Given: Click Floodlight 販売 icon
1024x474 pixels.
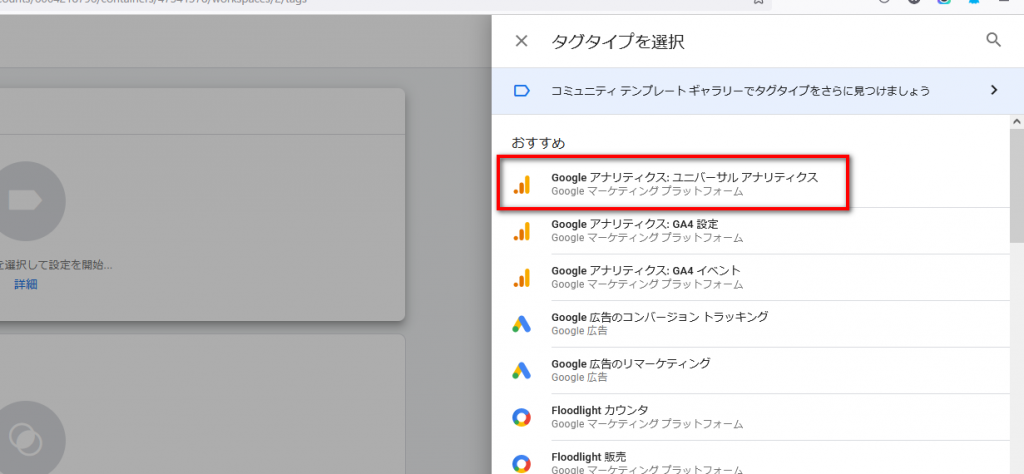Looking at the screenshot, I should [x=521, y=464].
